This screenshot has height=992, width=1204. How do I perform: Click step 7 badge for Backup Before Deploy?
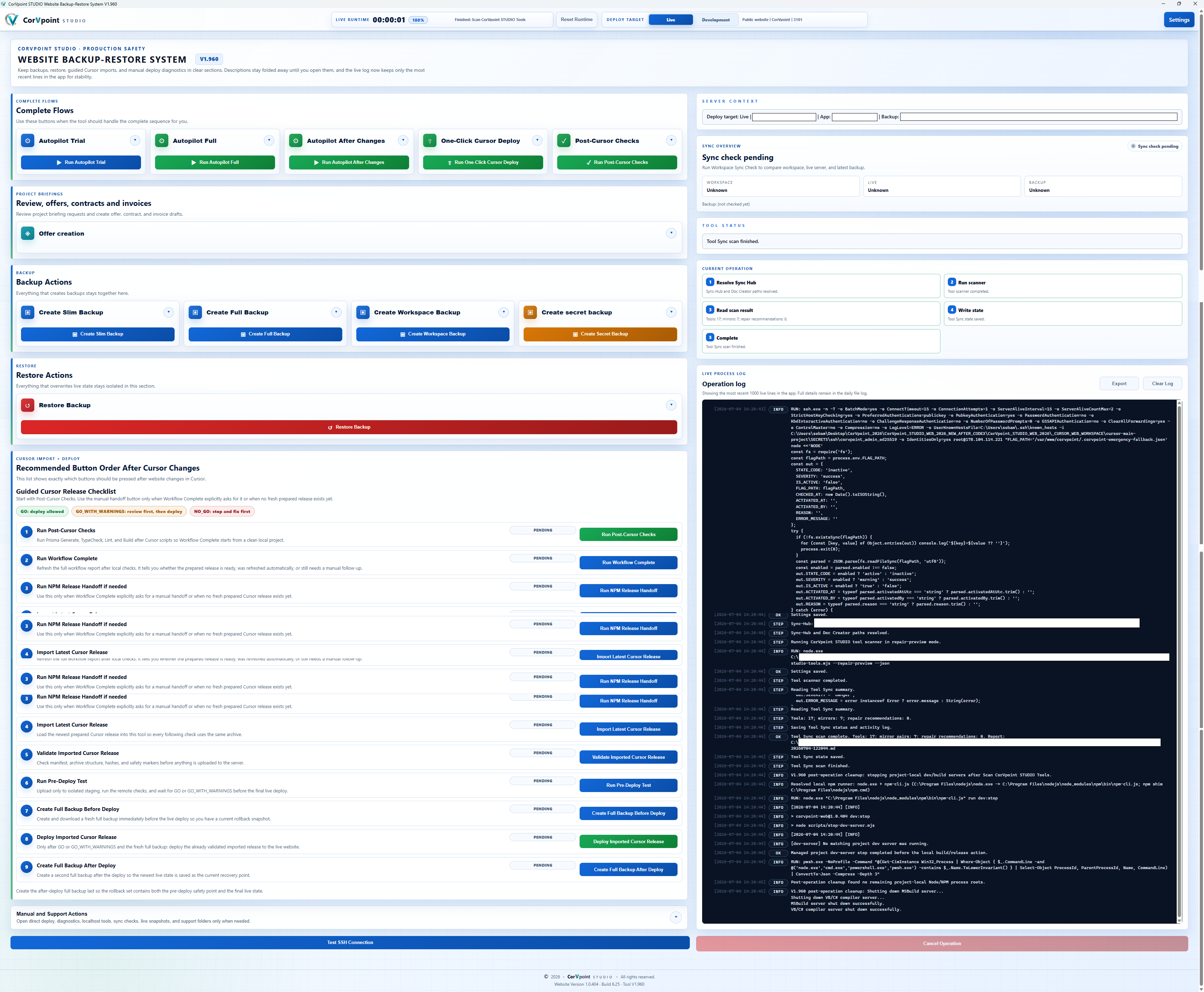[x=26, y=811]
